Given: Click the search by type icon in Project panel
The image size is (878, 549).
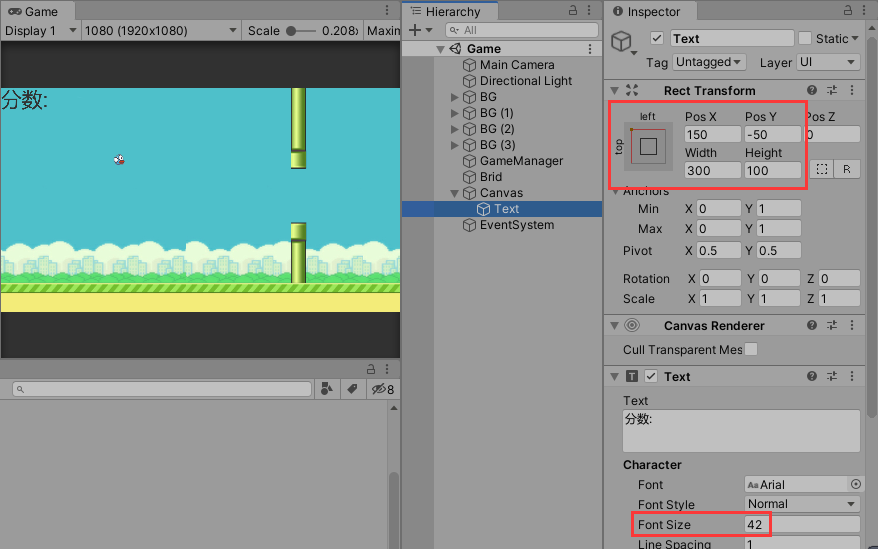Looking at the screenshot, I should click(x=326, y=389).
